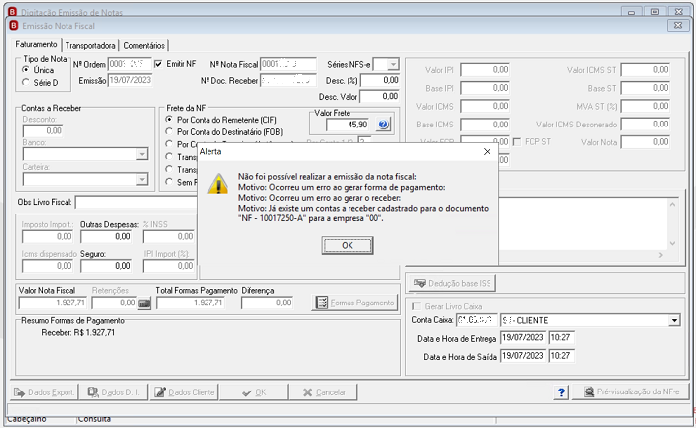
Task: Click the Data de Entrega date field
Action: coord(523,337)
